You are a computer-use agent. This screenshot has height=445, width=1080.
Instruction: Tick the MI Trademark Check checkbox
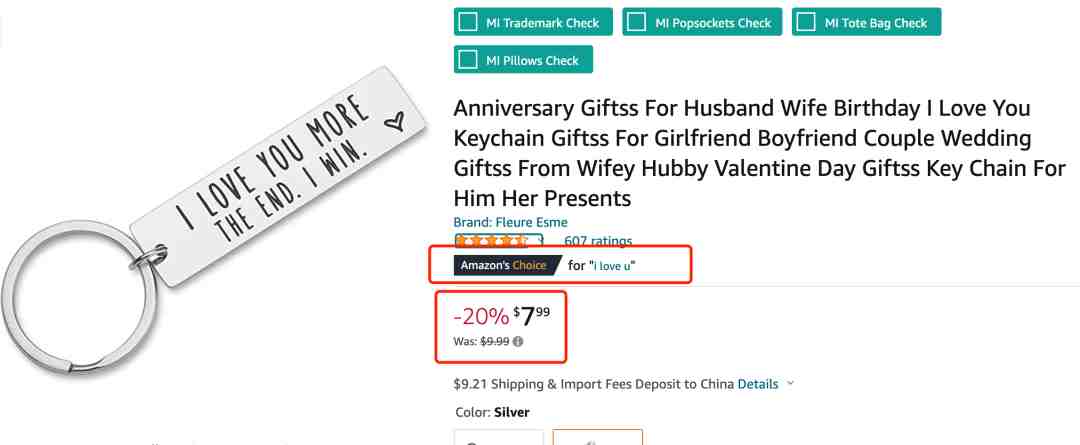468,22
